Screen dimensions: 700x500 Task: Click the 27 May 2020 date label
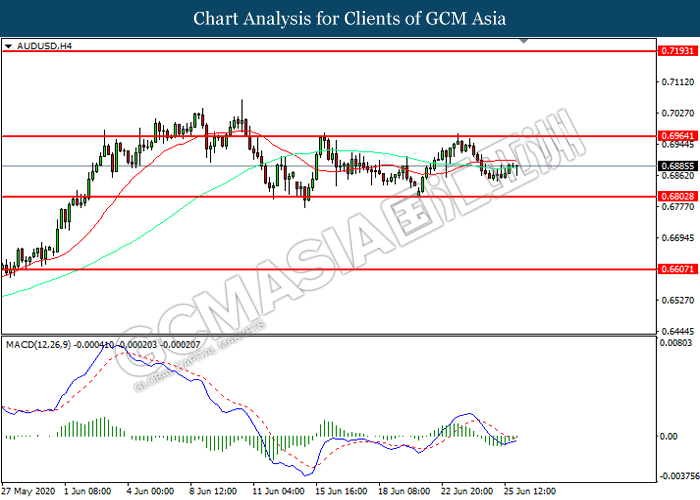coord(29,491)
